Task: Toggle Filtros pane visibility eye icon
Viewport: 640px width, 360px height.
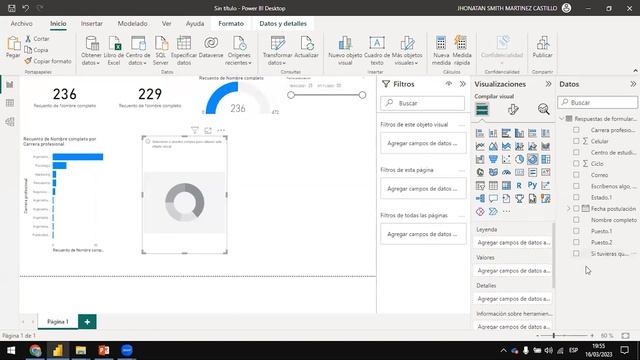Action: [x=449, y=84]
